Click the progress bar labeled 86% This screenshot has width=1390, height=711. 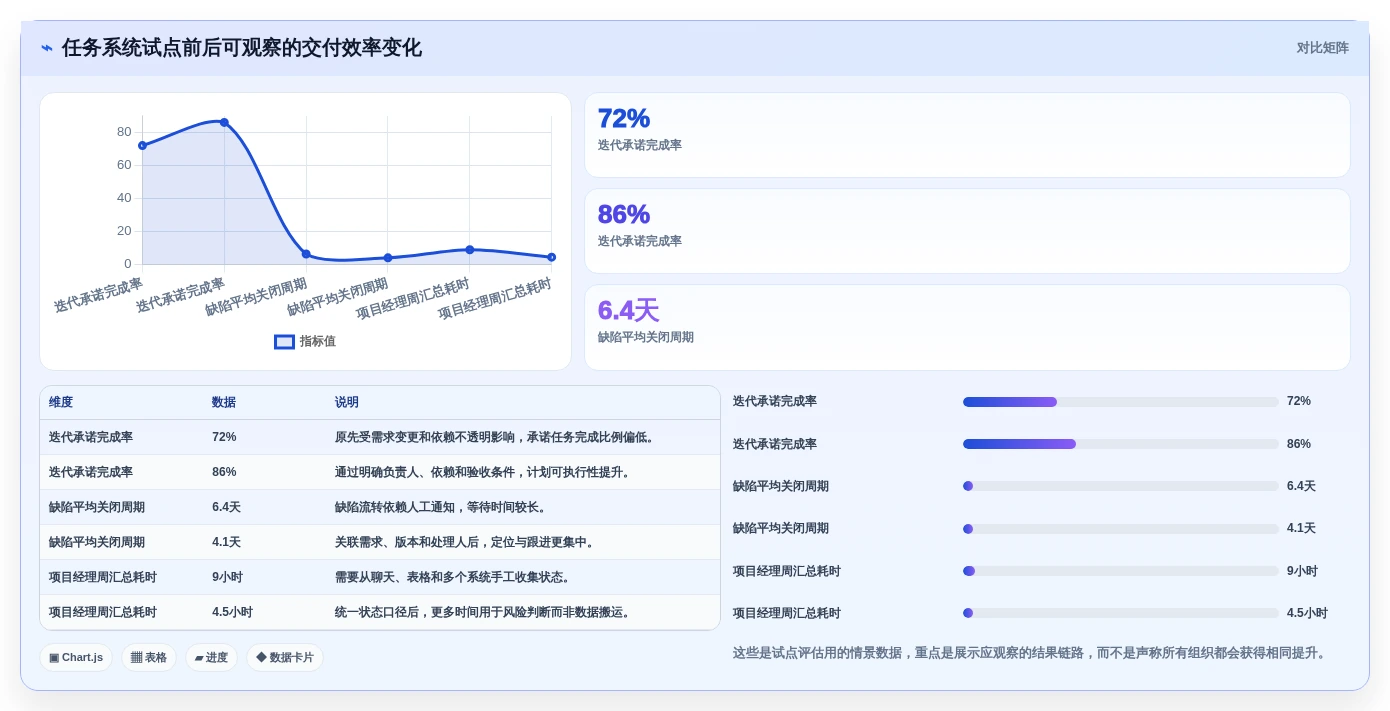click(1120, 444)
